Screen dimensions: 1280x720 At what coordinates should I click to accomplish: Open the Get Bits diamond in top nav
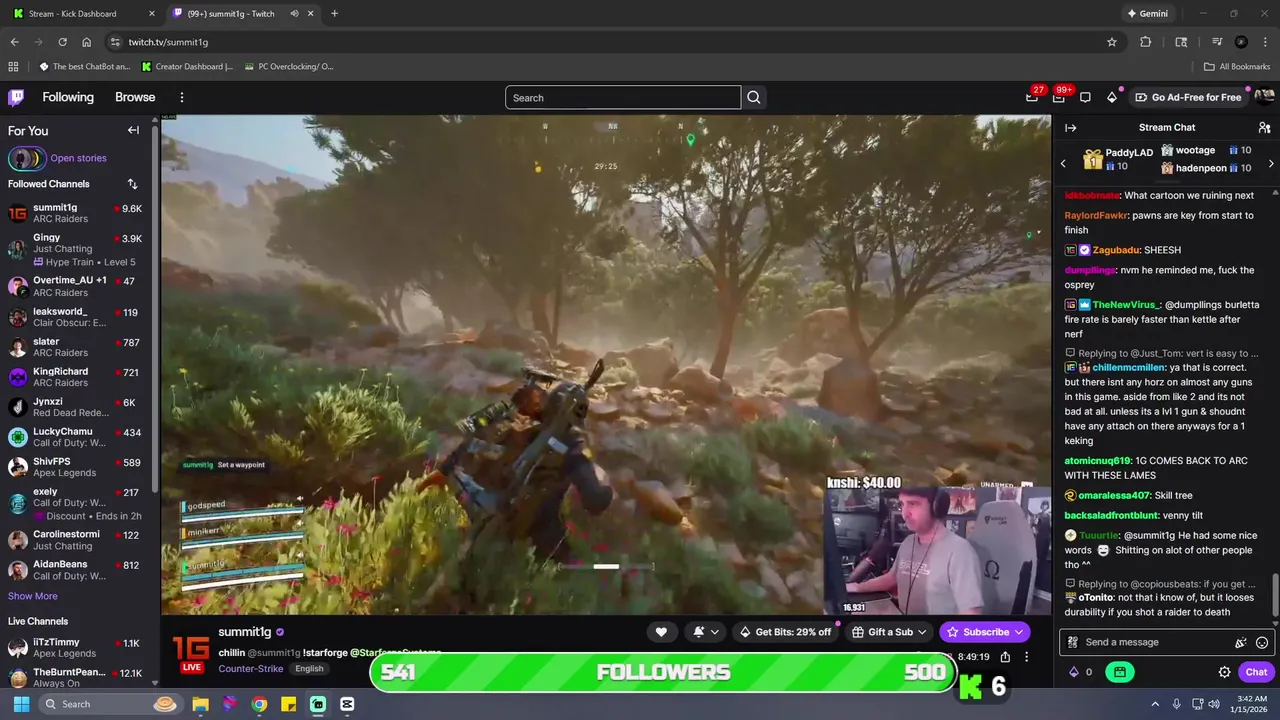[x=1112, y=97]
